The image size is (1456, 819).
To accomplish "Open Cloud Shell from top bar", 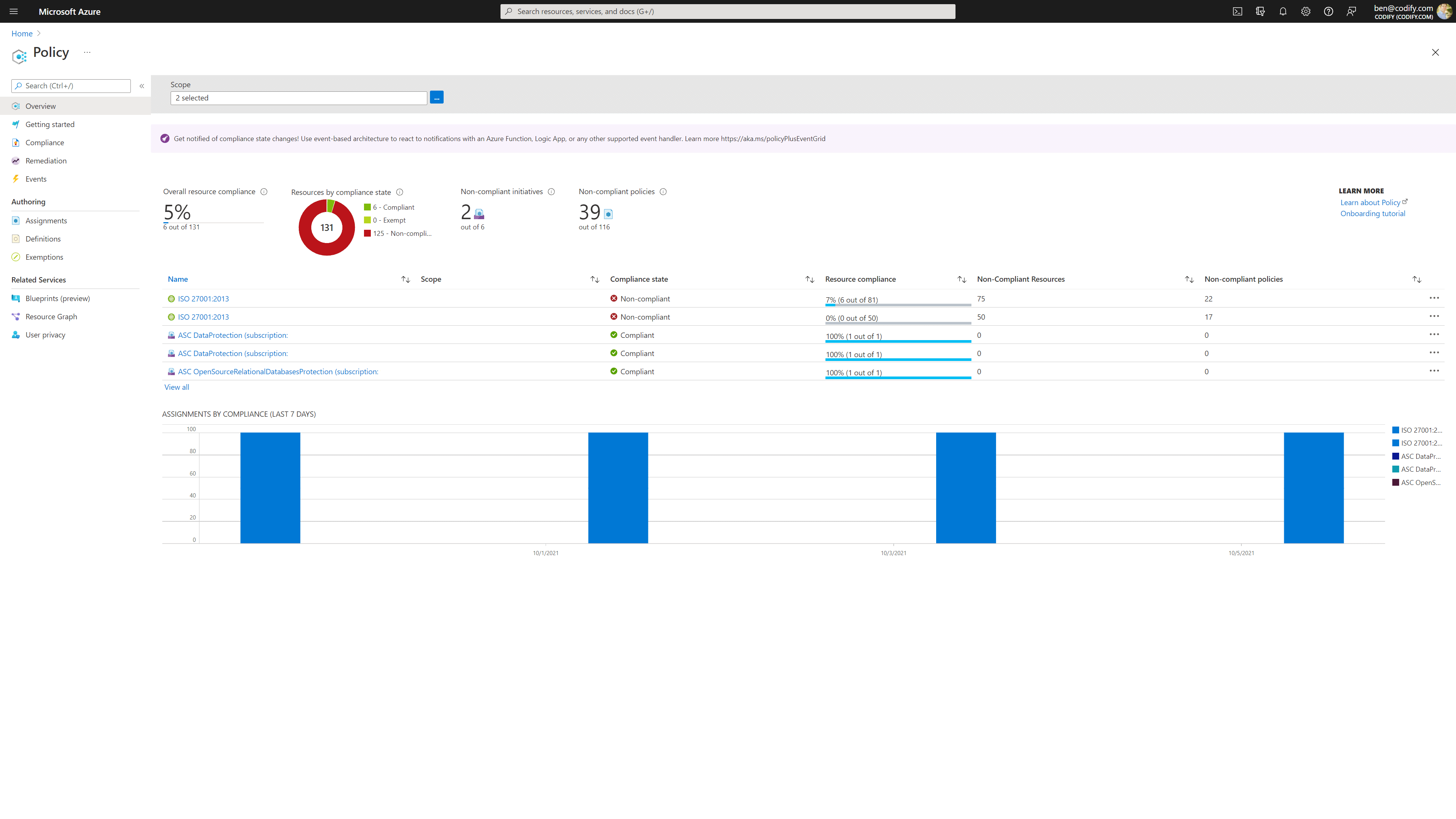I will click(x=1237, y=11).
